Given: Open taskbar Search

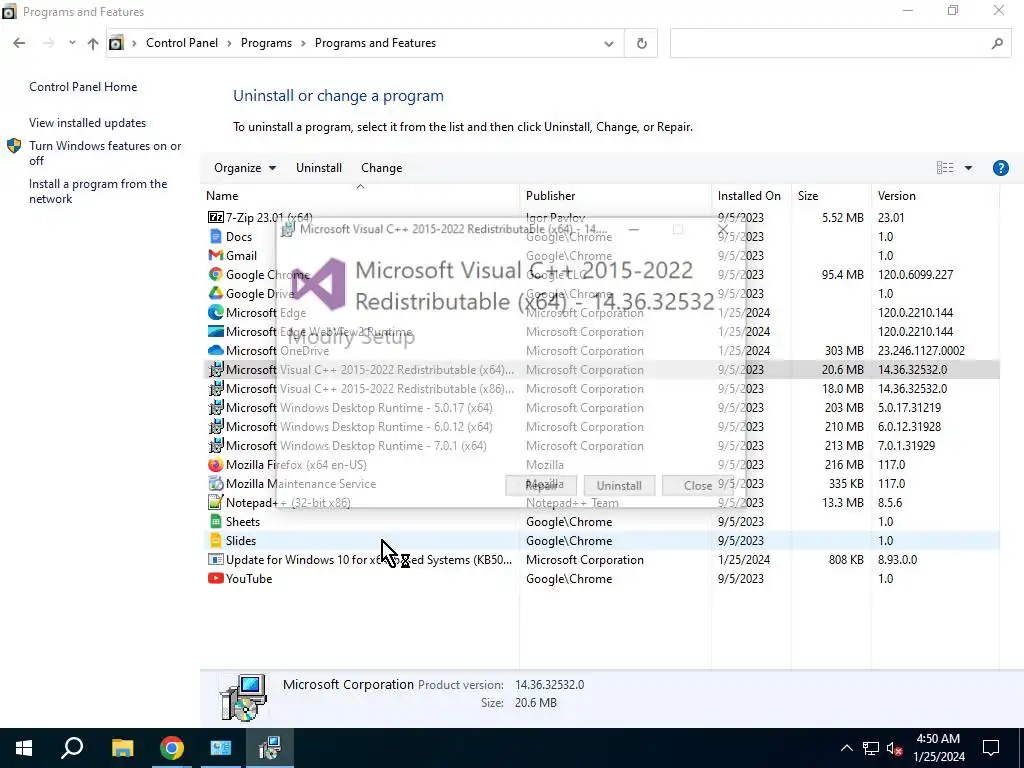Looking at the screenshot, I should (72, 748).
